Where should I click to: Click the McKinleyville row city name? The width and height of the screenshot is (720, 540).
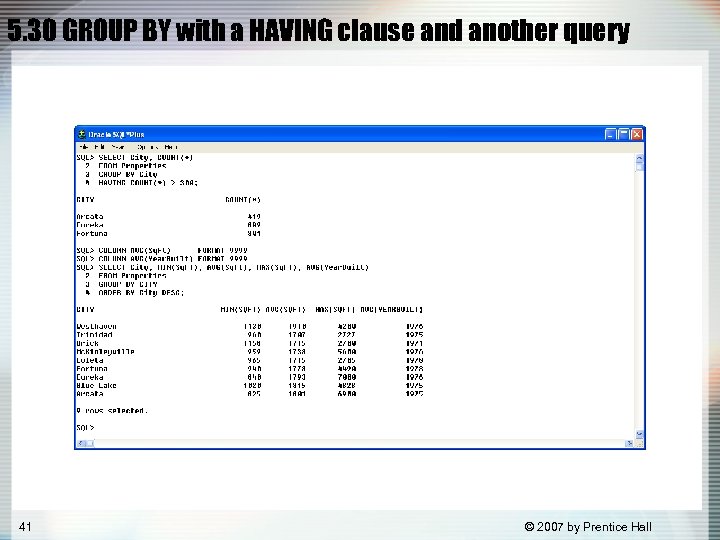point(105,352)
